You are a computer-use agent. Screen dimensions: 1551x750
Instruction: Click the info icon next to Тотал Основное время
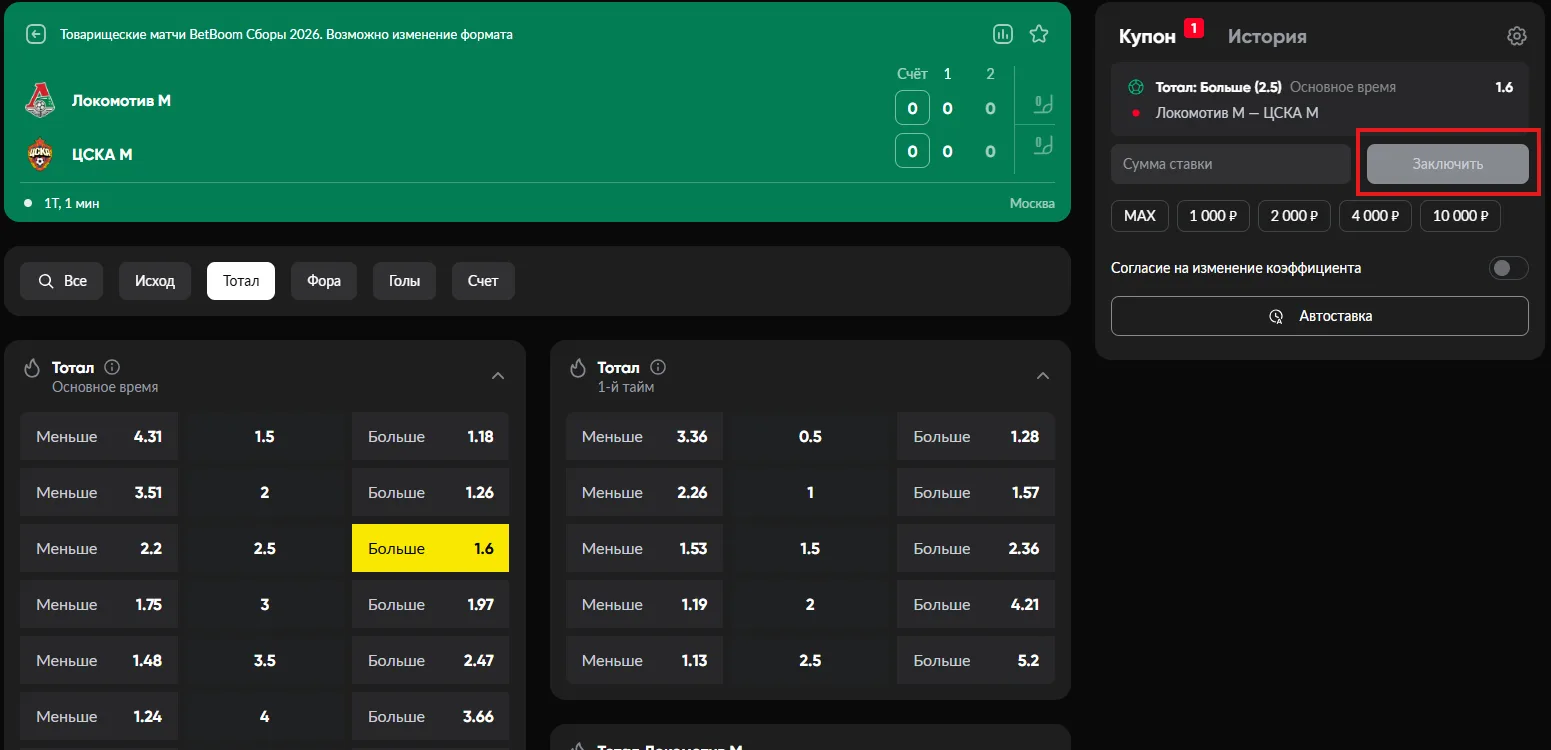112,367
